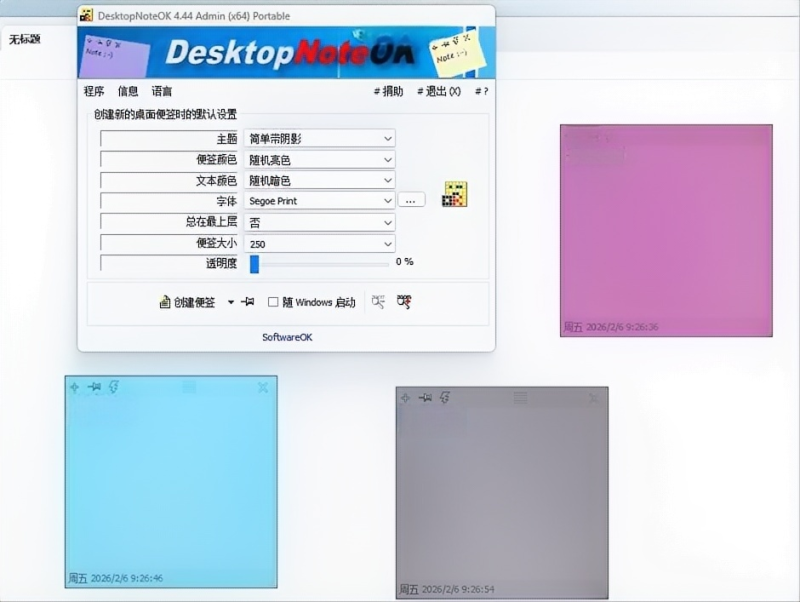The width and height of the screenshot is (800, 602).
Task: Open the SoftwareOK link
Action: pyautogui.click(x=287, y=337)
